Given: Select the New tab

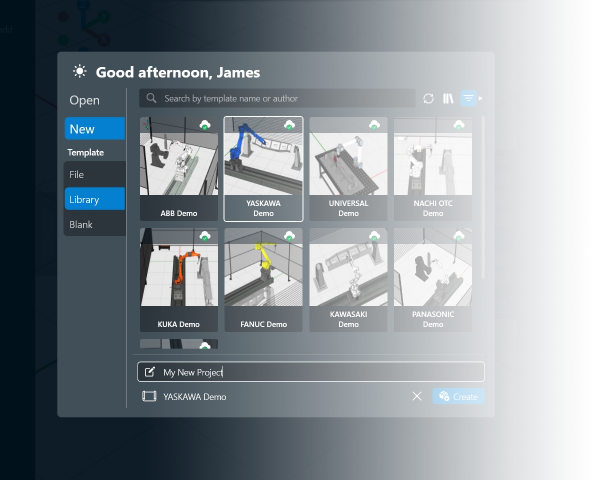Looking at the screenshot, I should (95, 129).
